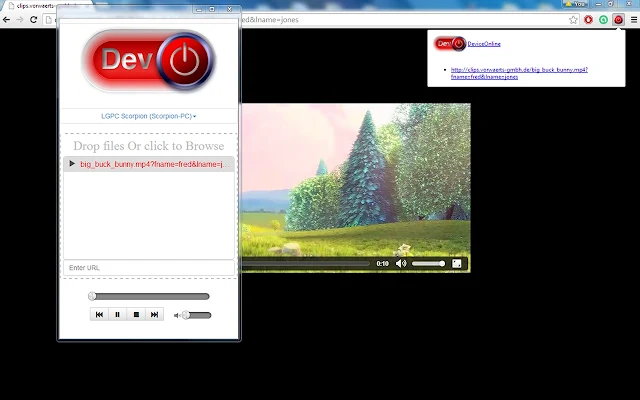640x400 pixels.
Task: Open big_buck_bunny.mp4 URL link in popup
Action: (519, 73)
